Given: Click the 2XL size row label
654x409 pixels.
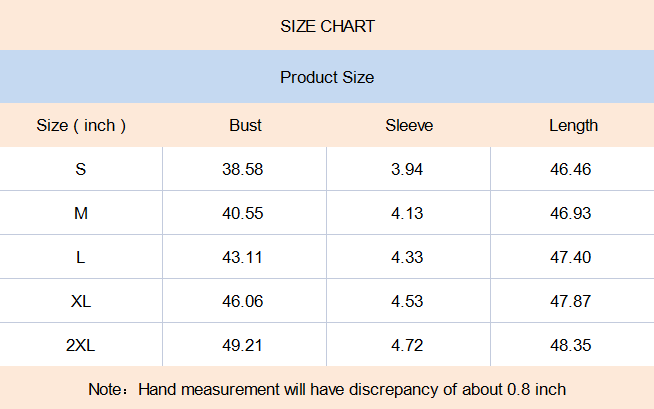Looking at the screenshot, I should (80, 345).
